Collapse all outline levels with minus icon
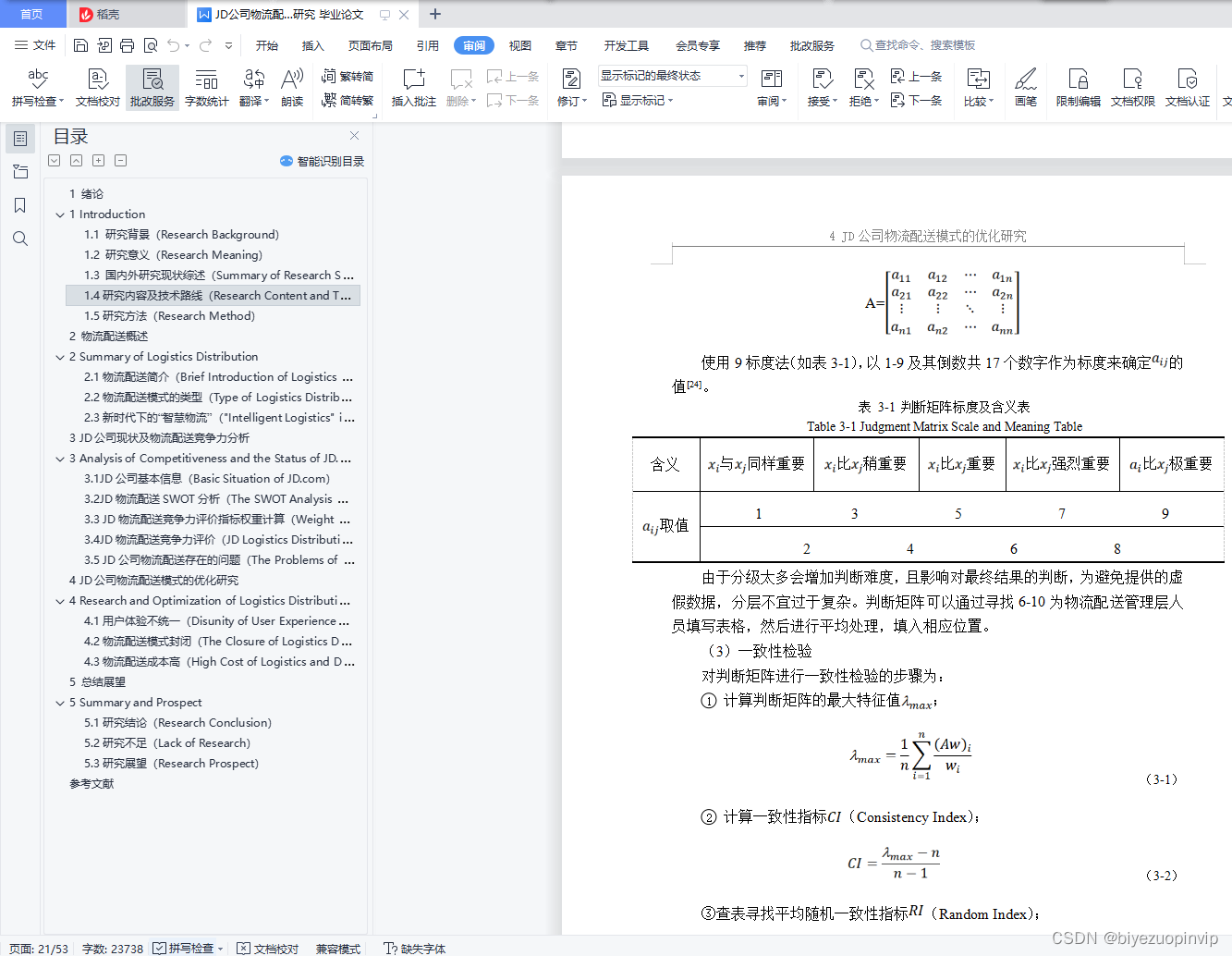The width and height of the screenshot is (1232, 956). point(120,161)
